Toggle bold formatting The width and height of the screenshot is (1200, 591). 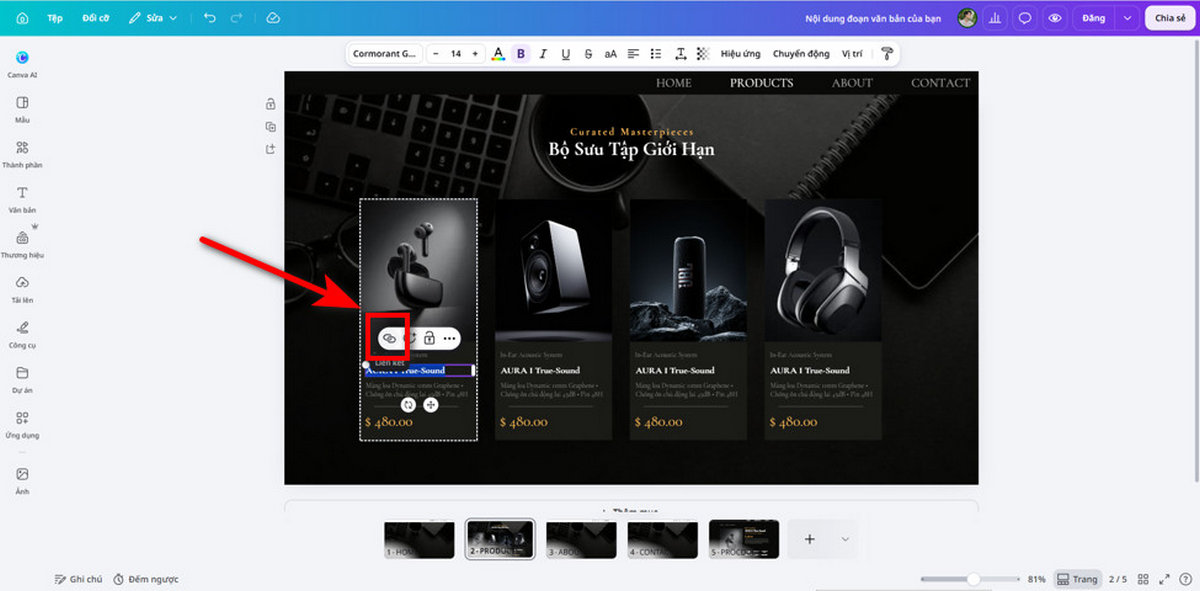pyautogui.click(x=520, y=54)
